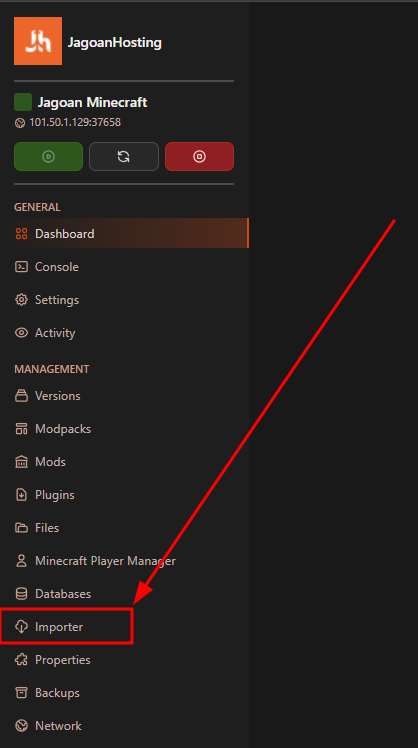
Task: Click the Modpacks layout icon
Action: [21, 429]
